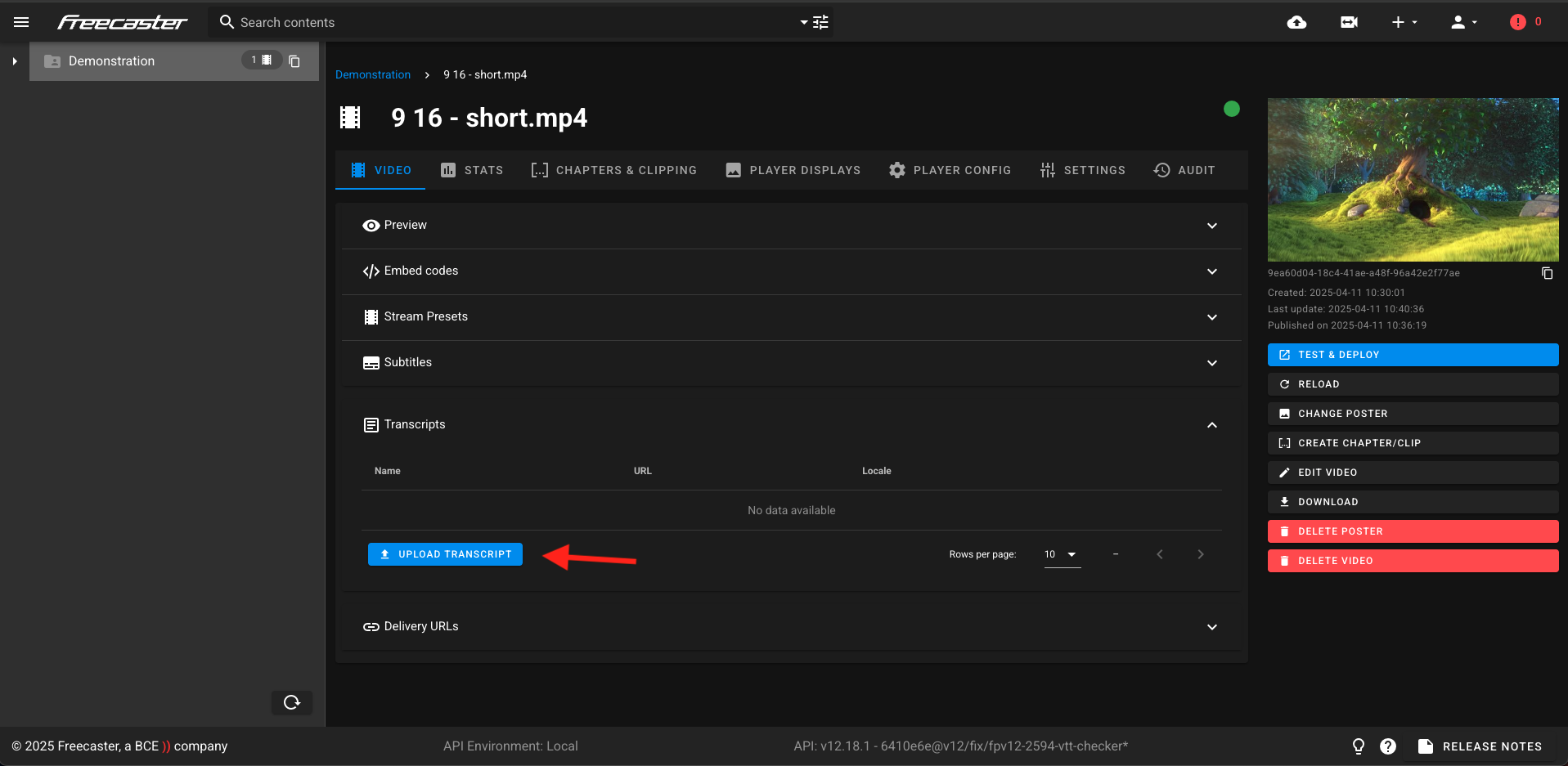
Task: Open the Player Config tab
Action: point(950,170)
